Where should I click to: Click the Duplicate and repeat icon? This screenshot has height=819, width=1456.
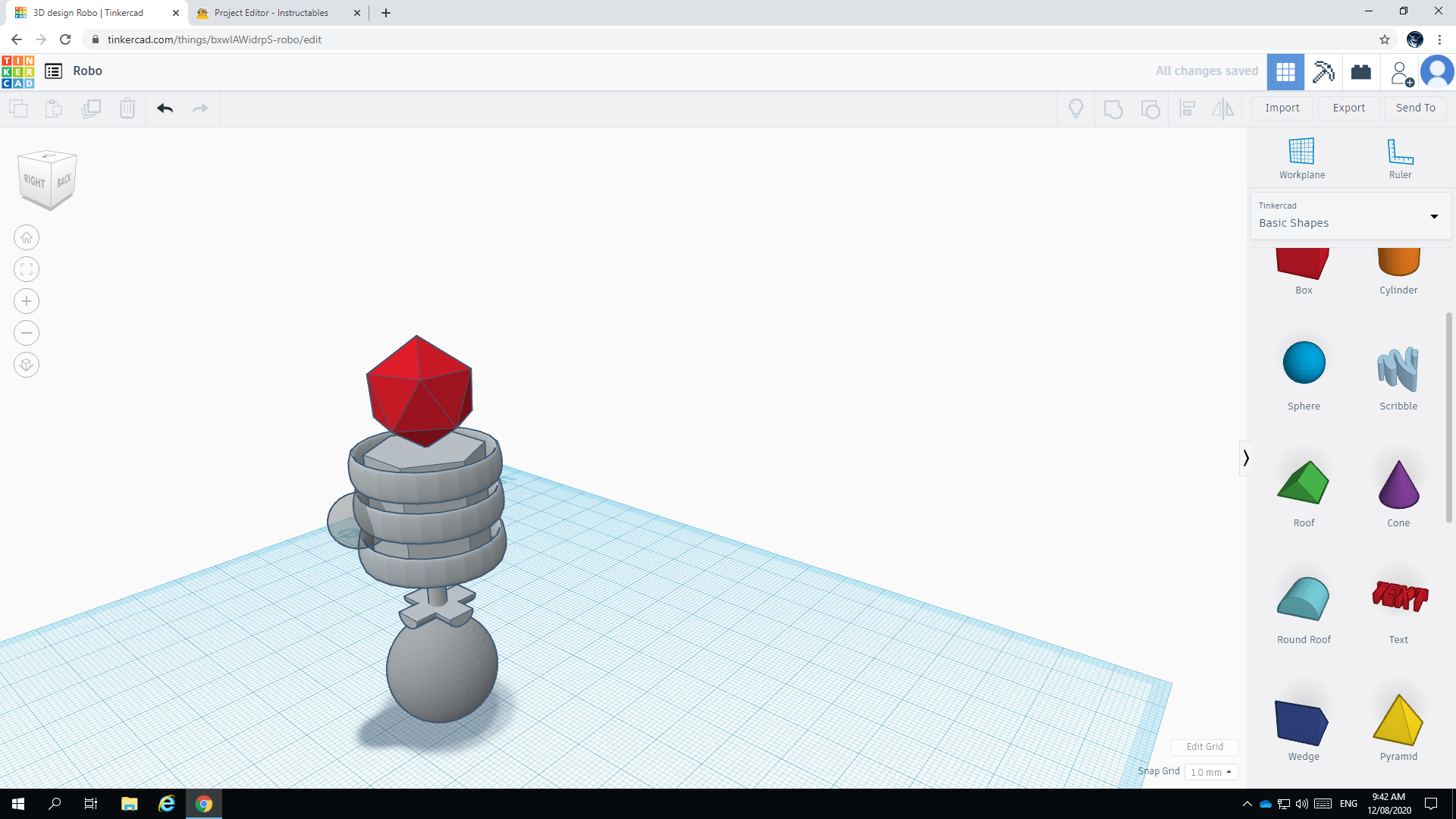(x=91, y=108)
